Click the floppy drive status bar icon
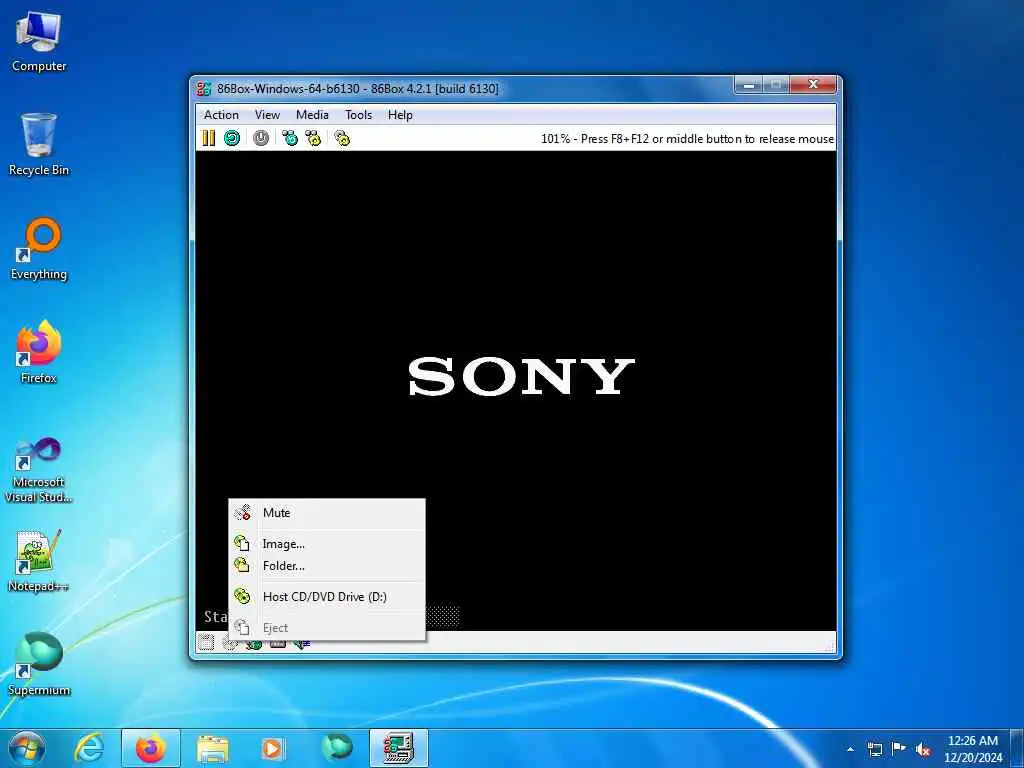This screenshot has width=1024, height=768. [206, 643]
